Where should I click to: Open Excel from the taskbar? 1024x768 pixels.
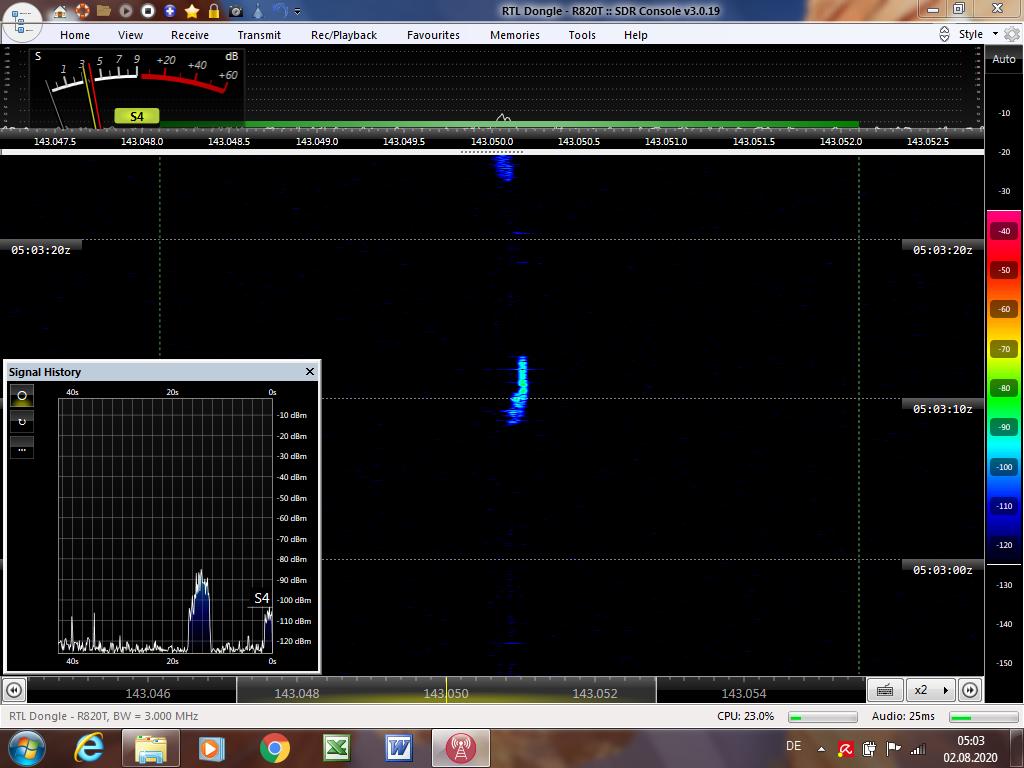pyautogui.click(x=336, y=748)
